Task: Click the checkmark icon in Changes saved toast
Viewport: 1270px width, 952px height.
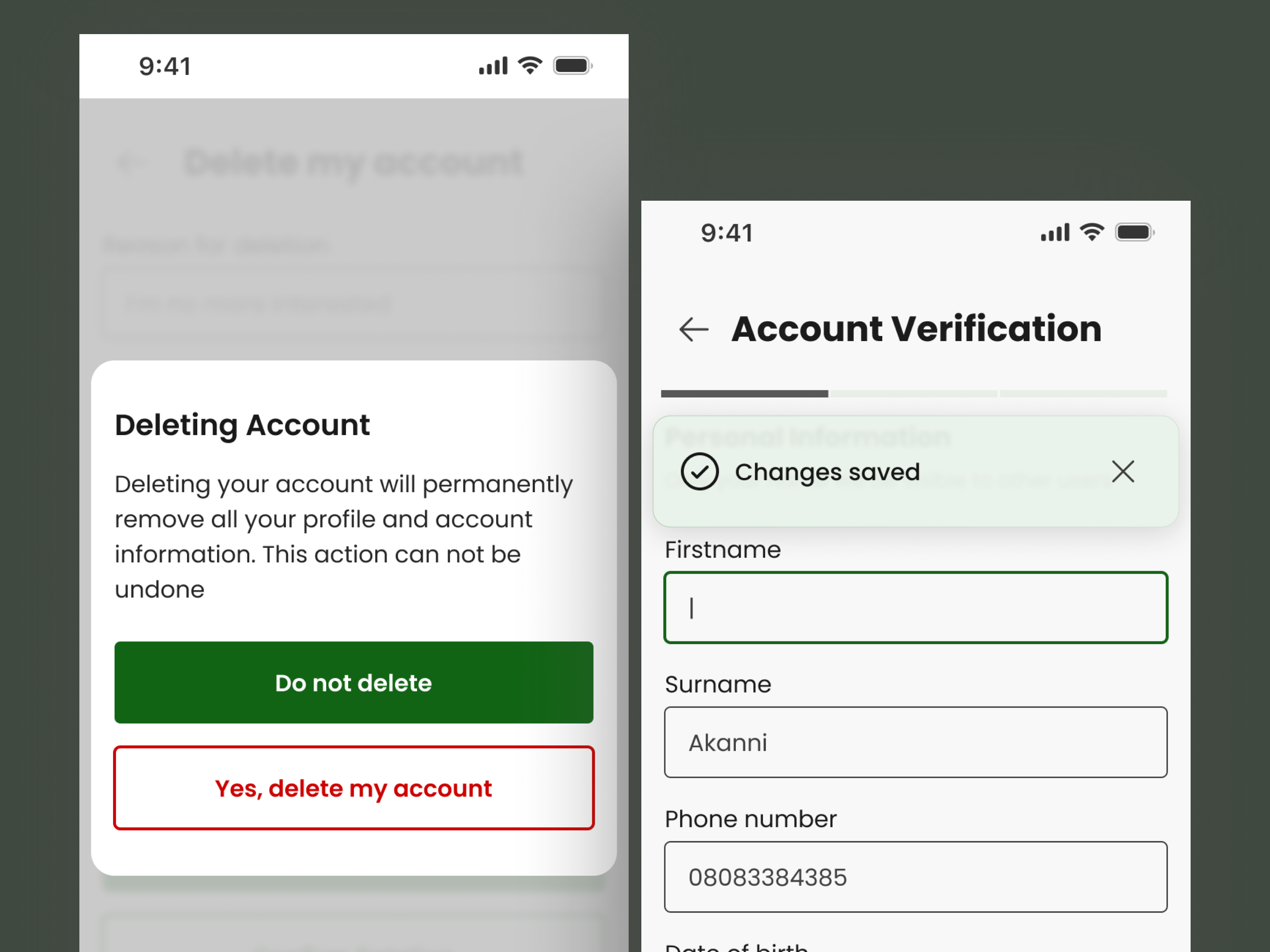Action: (700, 471)
